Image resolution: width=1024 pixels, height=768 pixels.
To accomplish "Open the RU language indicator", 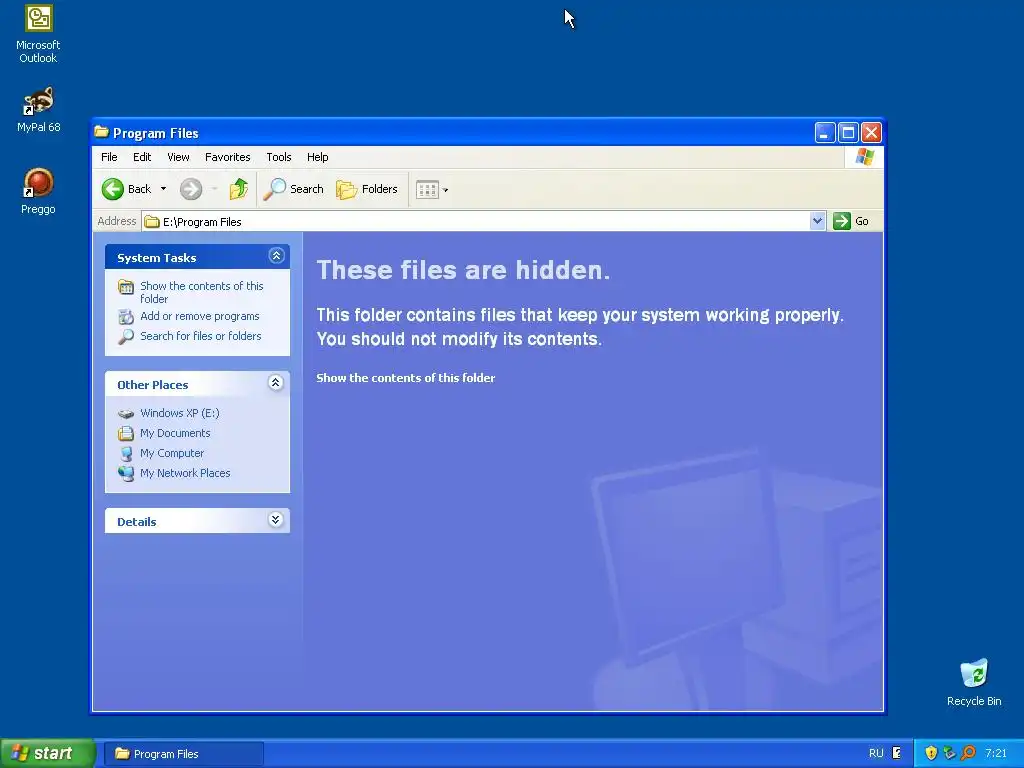I will point(876,753).
